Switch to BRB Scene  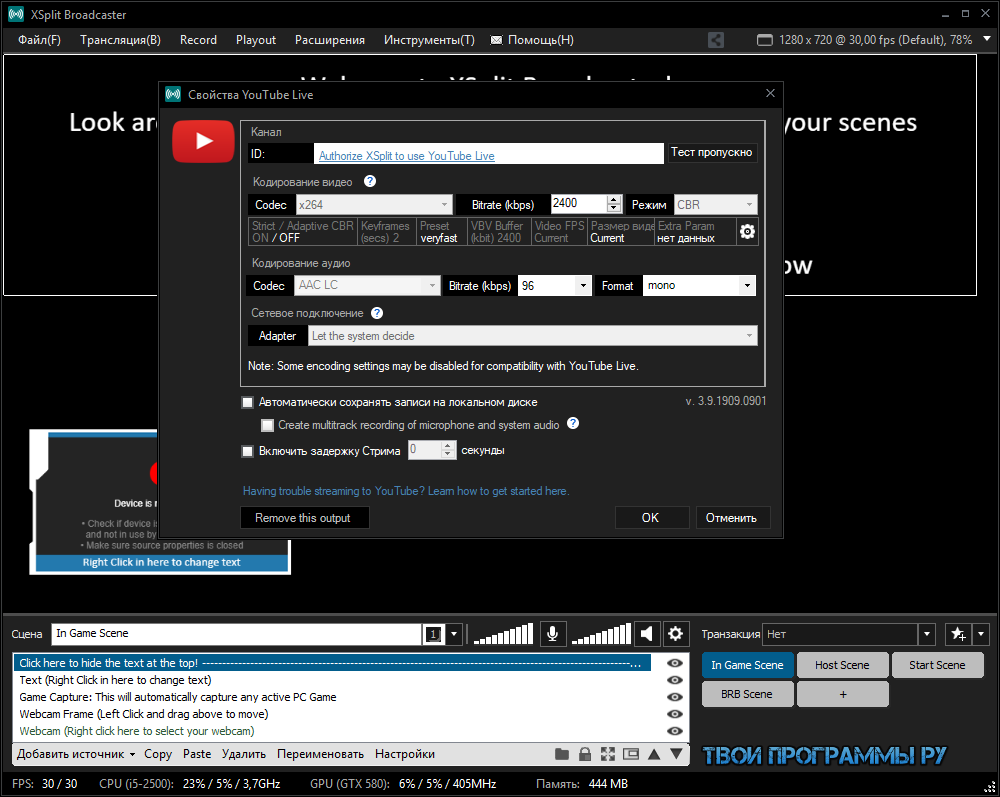pyautogui.click(x=747, y=694)
